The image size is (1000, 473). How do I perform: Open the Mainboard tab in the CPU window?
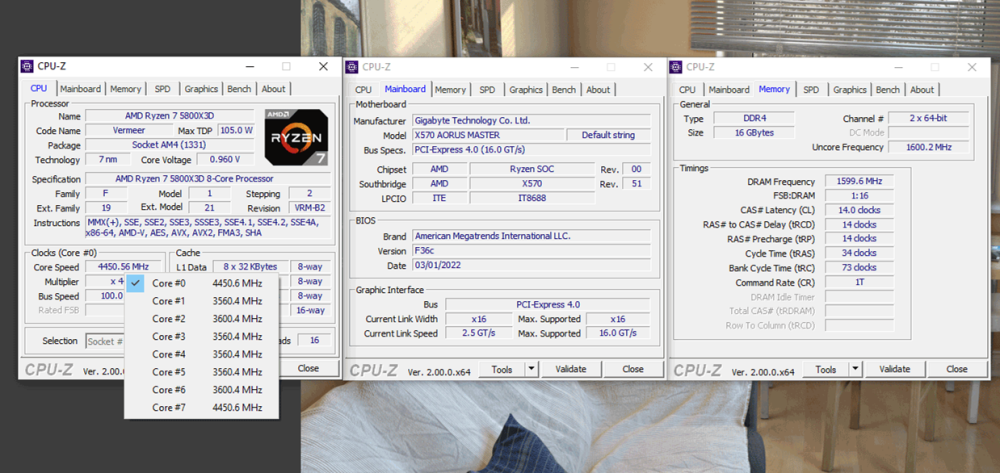pos(80,89)
